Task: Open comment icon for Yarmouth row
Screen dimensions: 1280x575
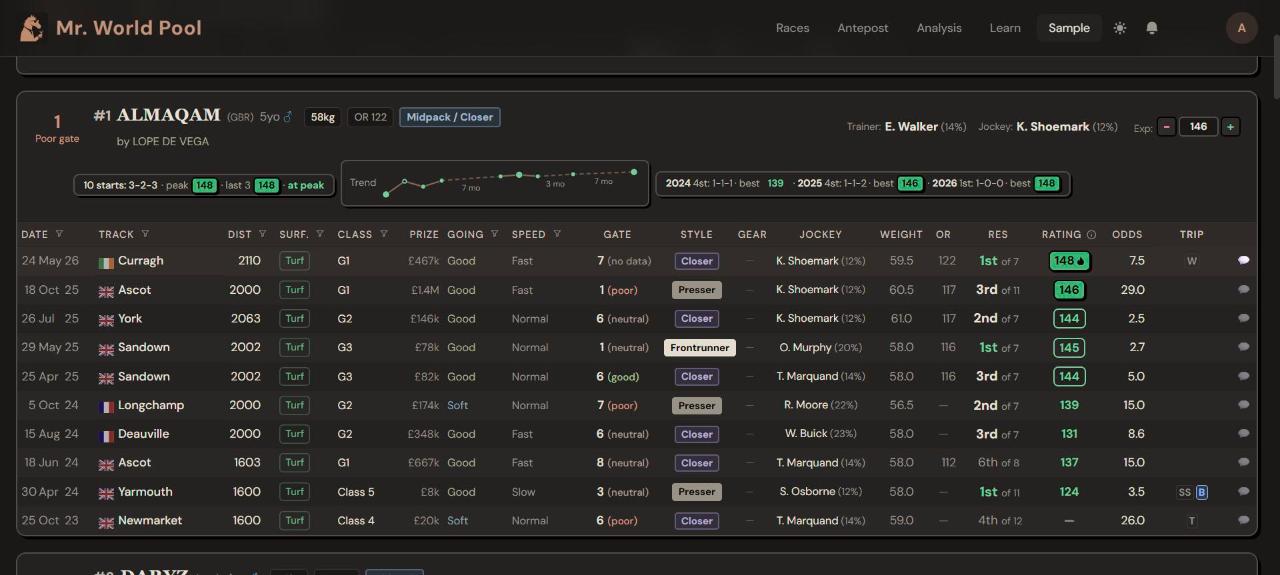Action: click(x=1244, y=491)
